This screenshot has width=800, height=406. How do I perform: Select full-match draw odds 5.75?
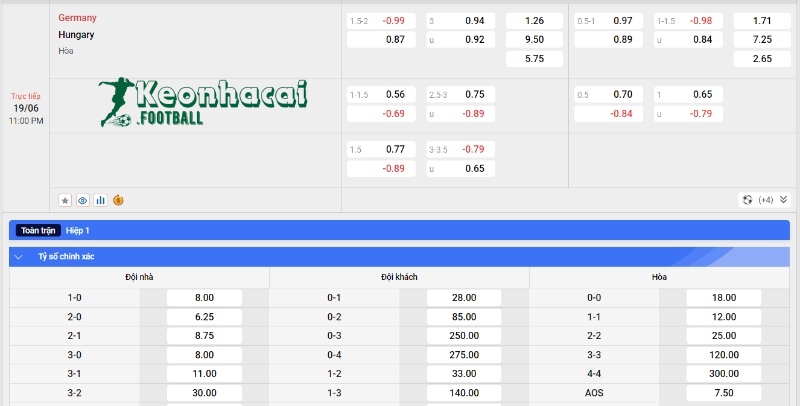[534, 59]
